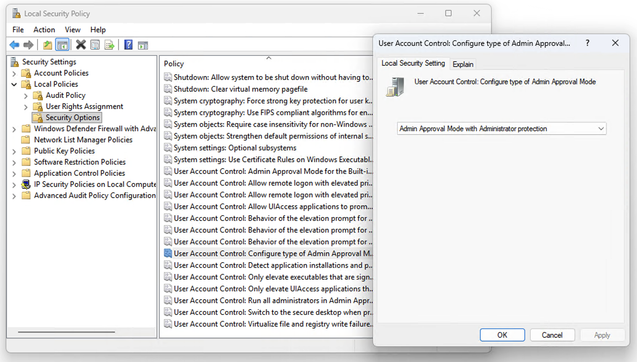Select Allow UIAccess applications to prompt policy
The height and width of the screenshot is (362, 637).
click(x=268, y=206)
